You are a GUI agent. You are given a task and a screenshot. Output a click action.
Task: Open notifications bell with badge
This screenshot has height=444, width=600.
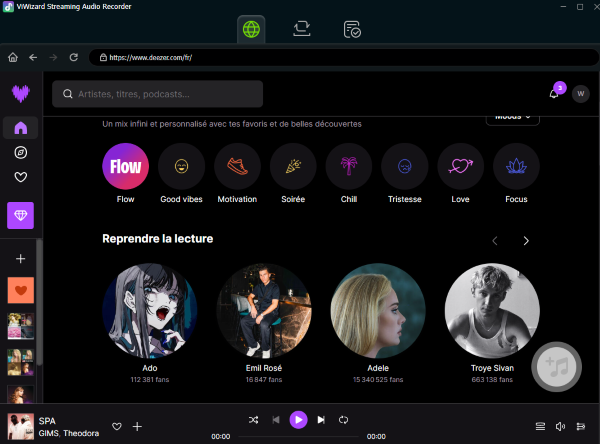click(554, 93)
